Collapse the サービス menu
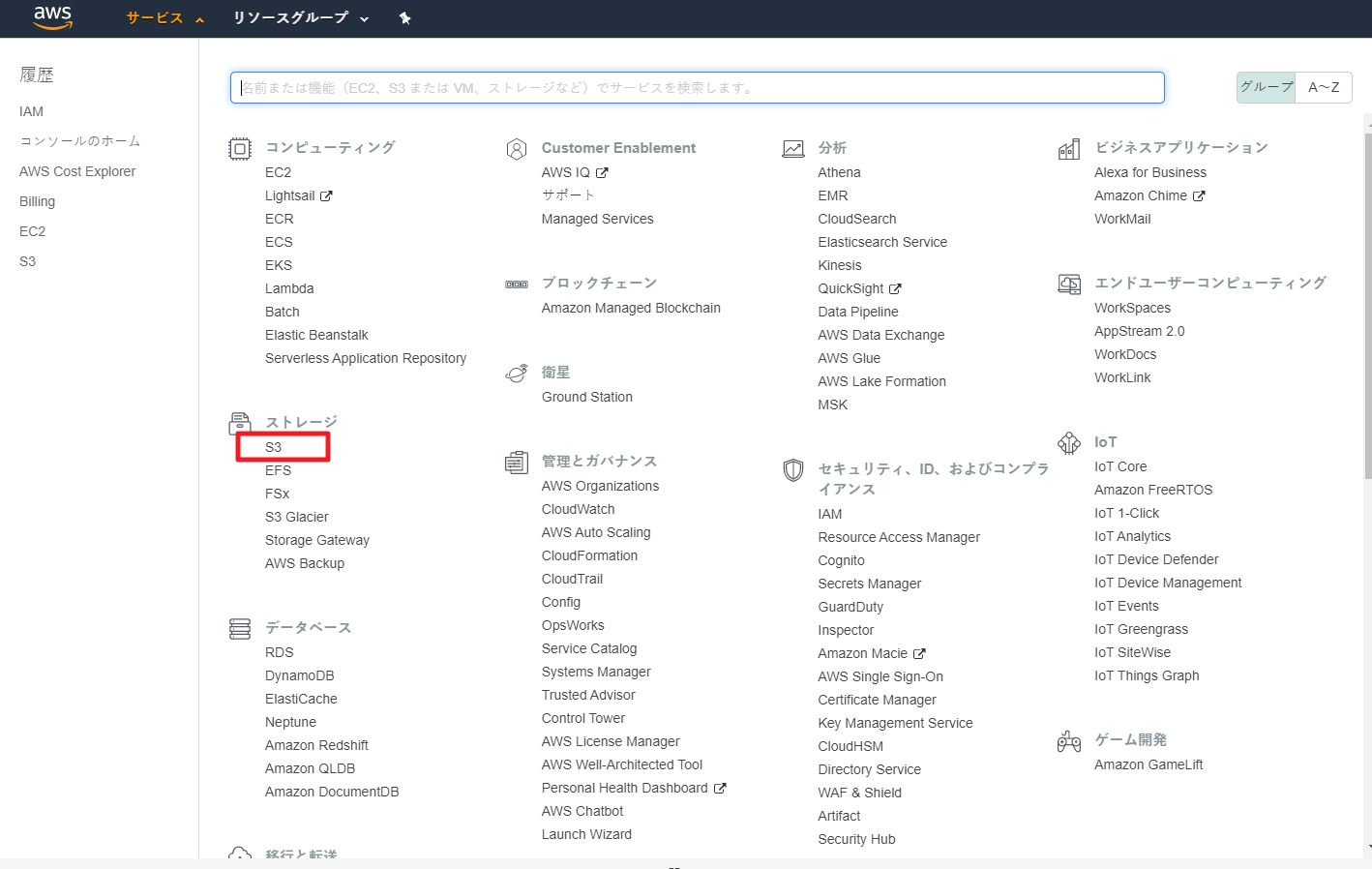Viewport: 1372px width, 869px height. [x=164, y=18]
